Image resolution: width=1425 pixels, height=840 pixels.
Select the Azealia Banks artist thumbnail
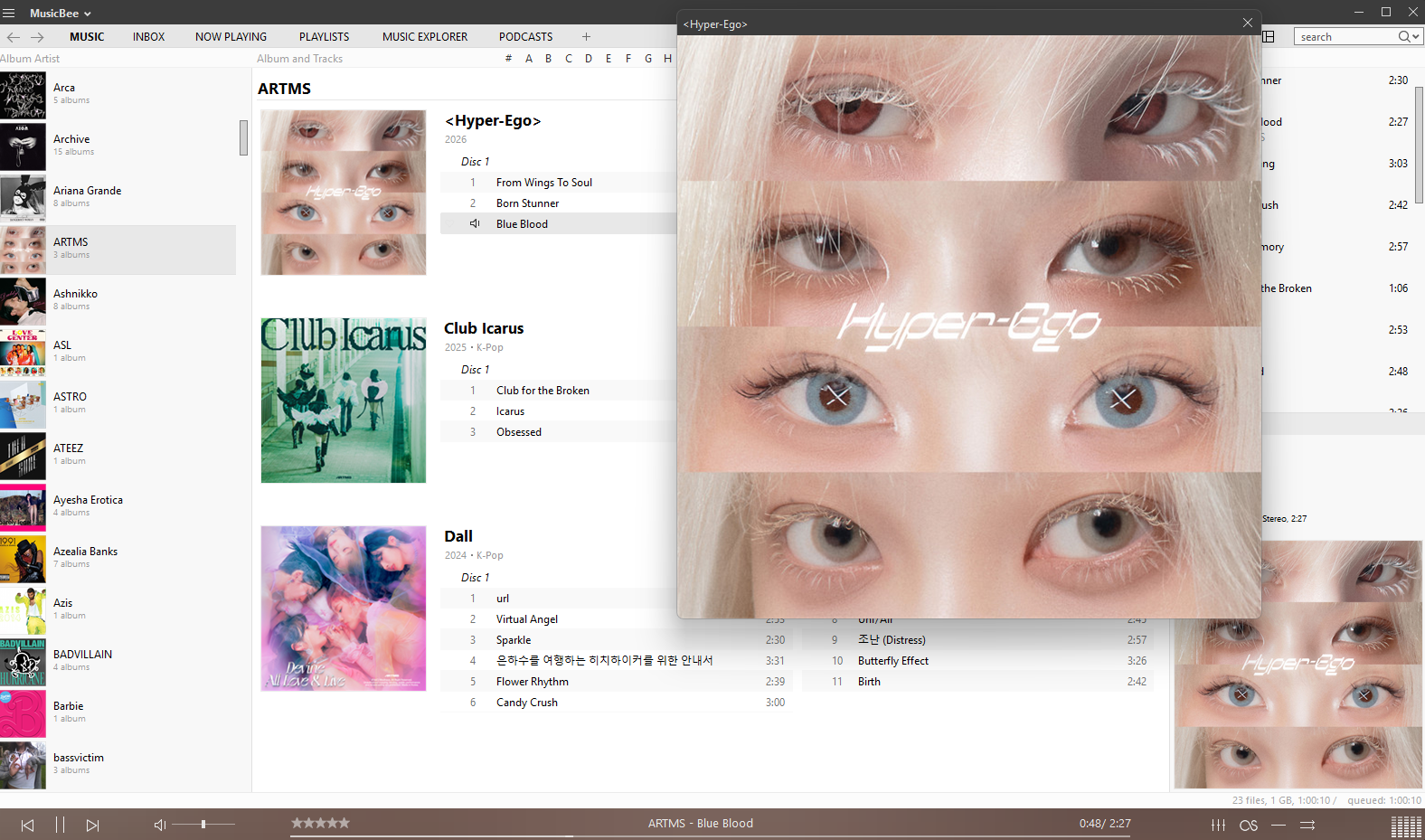23,559
